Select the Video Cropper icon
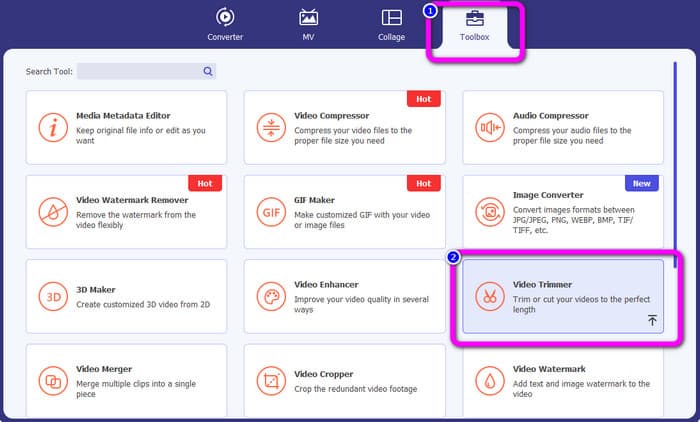 pyautogui.click(x=271, y=381)
